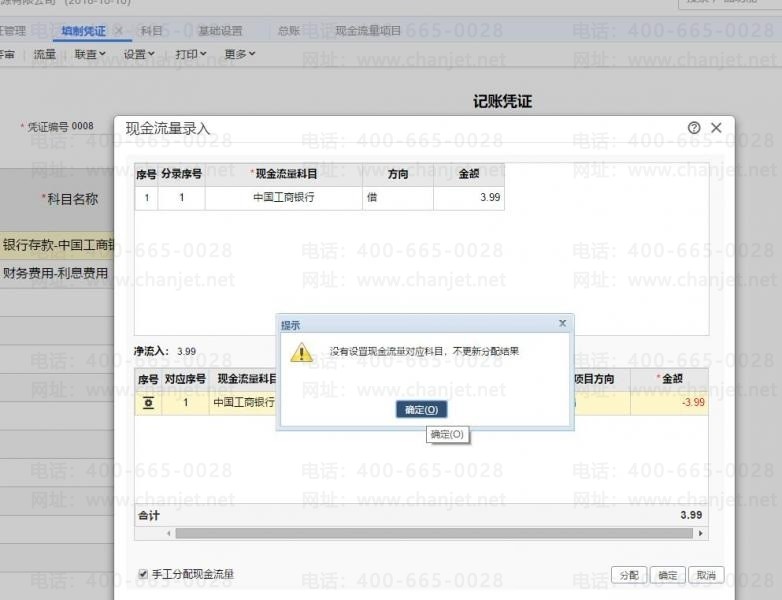Click the 方向 column header

click(398, 174)
